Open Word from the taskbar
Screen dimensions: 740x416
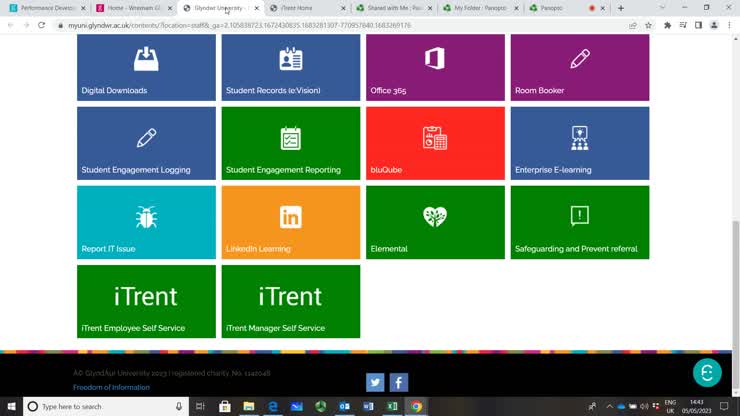(x=369, y=406)
